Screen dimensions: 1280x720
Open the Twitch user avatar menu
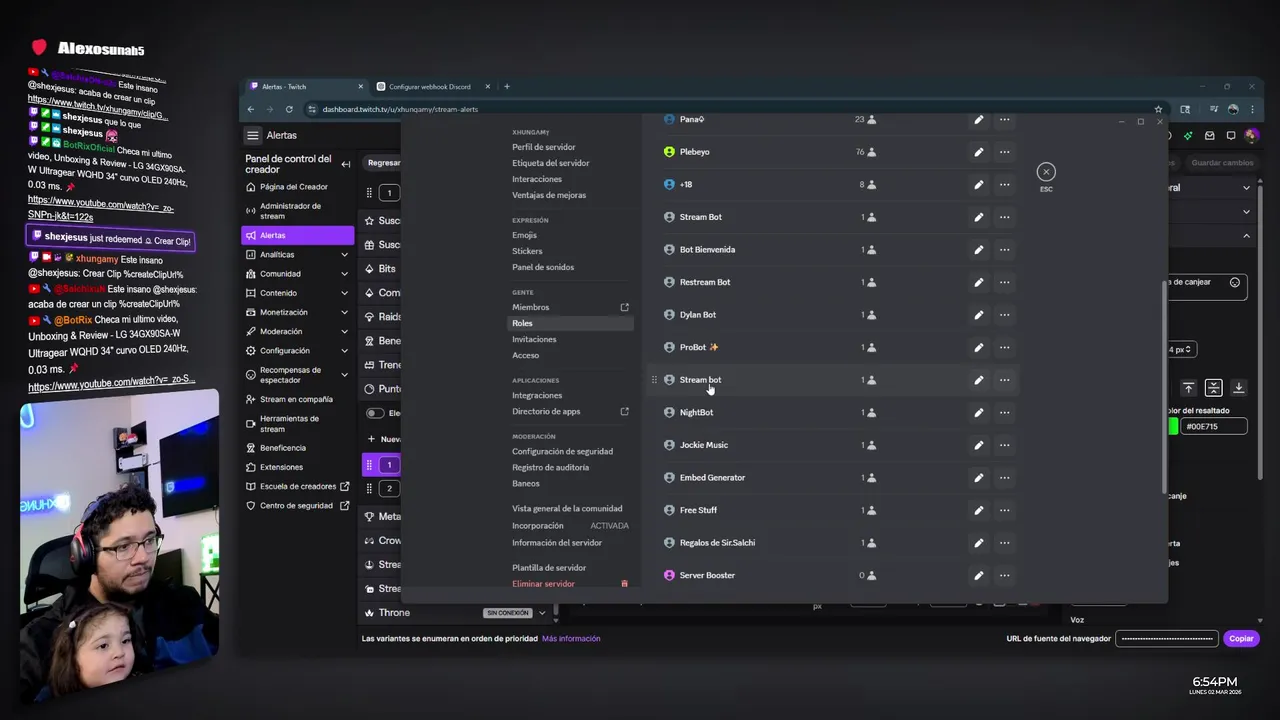point(1251,135)
